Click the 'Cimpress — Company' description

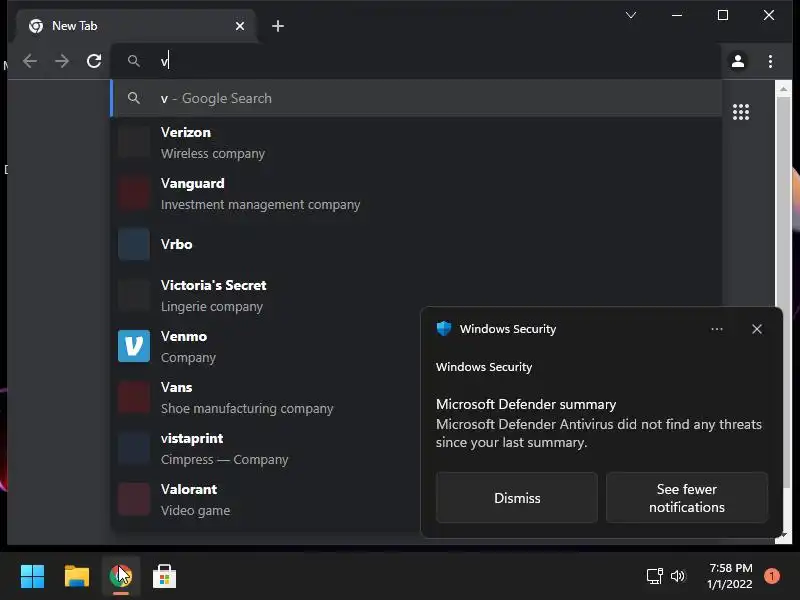click(224, 460)
